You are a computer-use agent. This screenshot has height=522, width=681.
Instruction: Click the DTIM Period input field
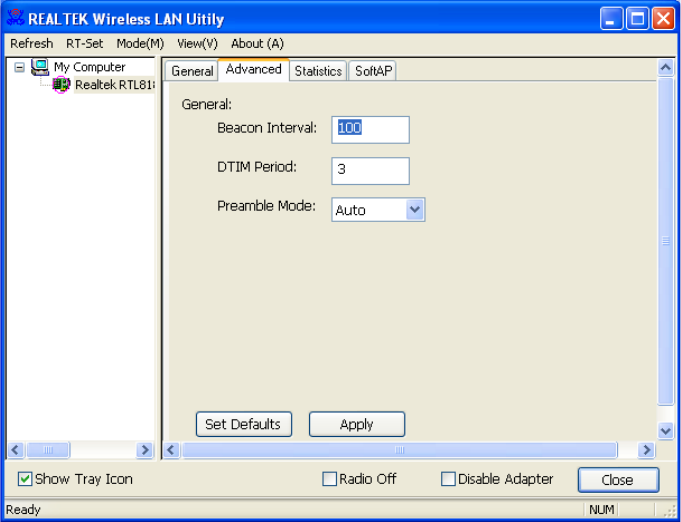[x=370, y=171]
